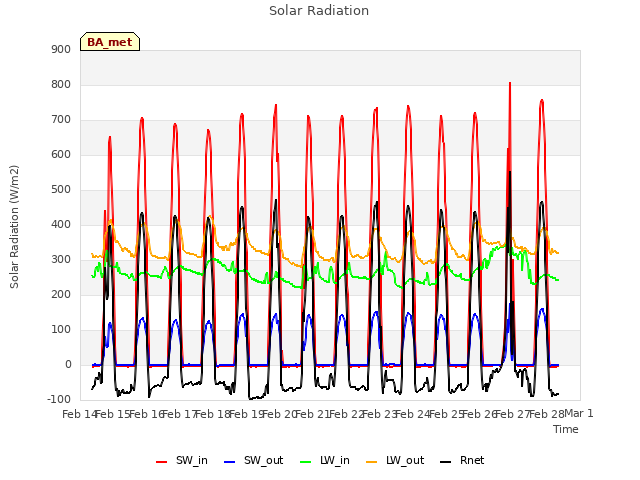Toggle the LW_in legend entry
The image size is (640, 480).
[325, 460]
